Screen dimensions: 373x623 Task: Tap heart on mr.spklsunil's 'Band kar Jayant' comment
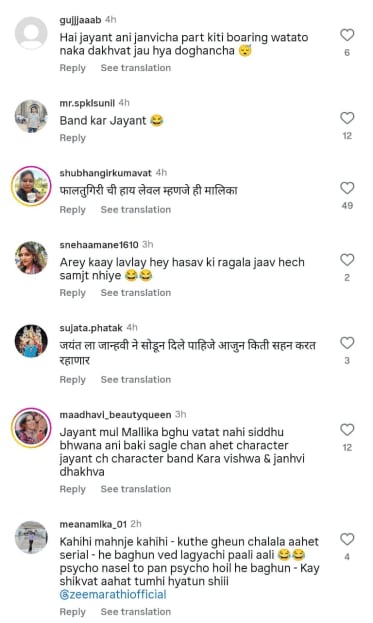click(347, 118)
